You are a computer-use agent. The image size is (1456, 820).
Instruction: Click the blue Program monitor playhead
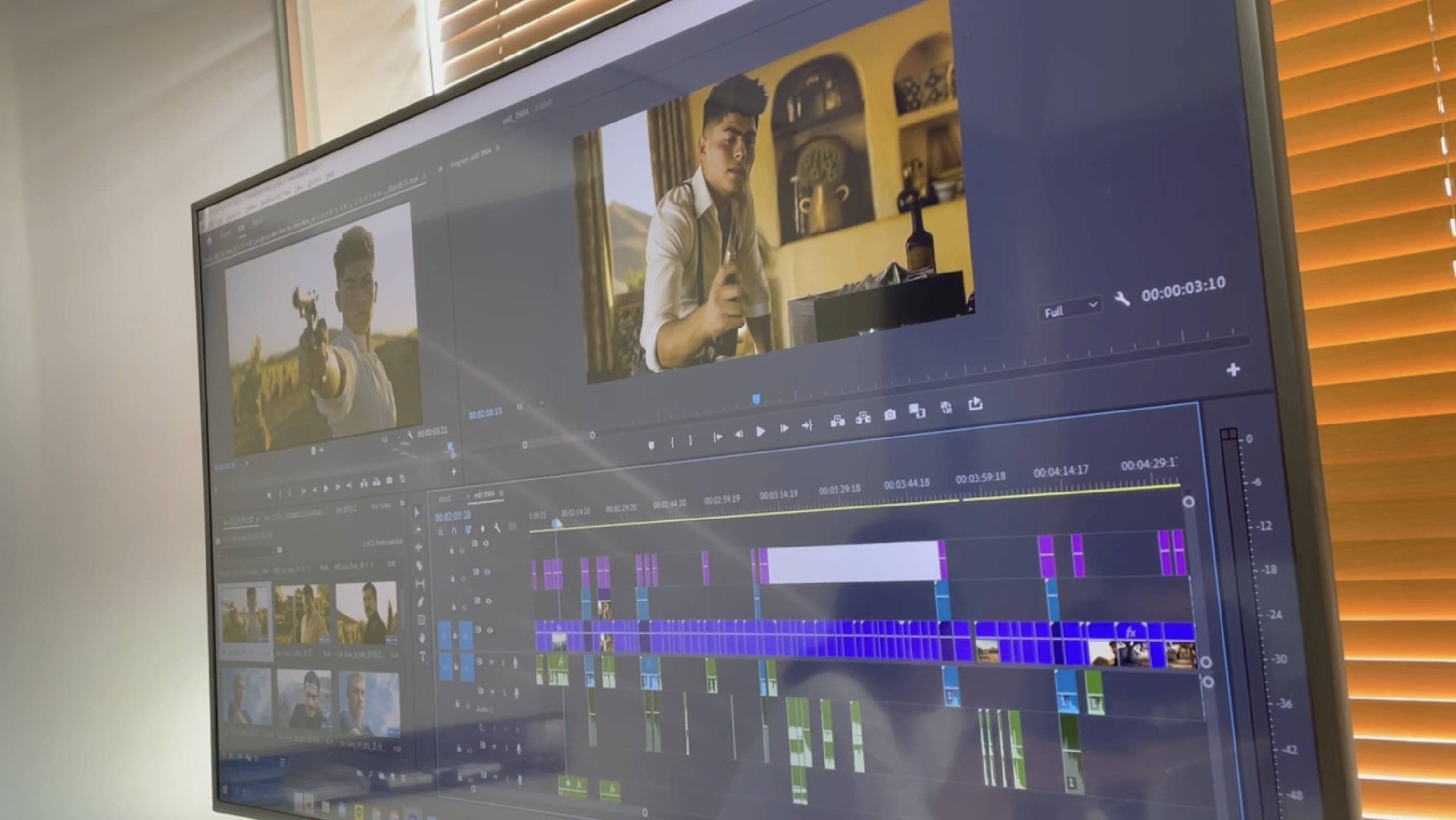[x=755, y=399]
